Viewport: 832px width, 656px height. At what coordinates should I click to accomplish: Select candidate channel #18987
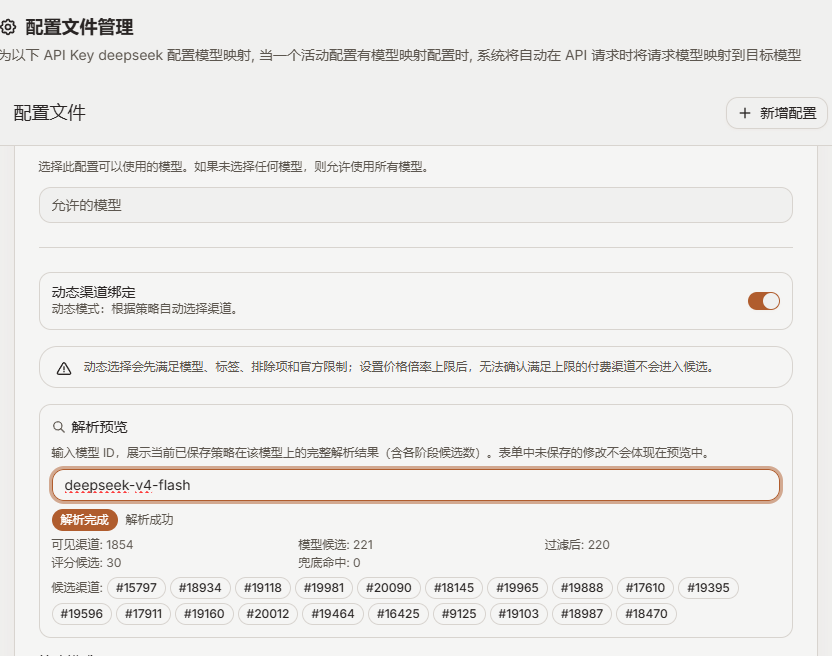582,614
